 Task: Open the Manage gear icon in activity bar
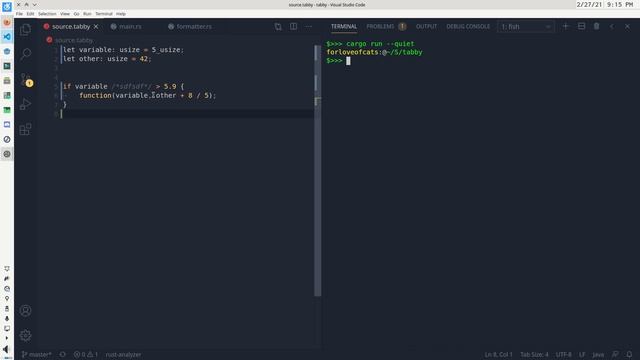[x=25, y=335]
